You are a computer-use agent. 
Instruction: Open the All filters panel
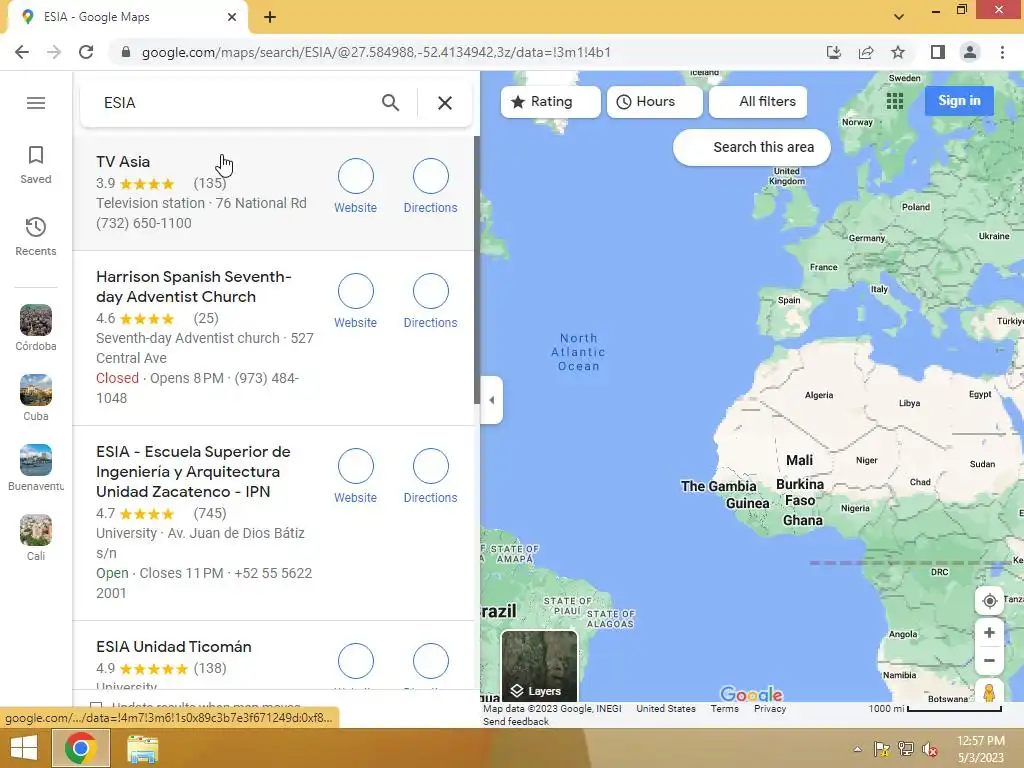pos(758,102)
